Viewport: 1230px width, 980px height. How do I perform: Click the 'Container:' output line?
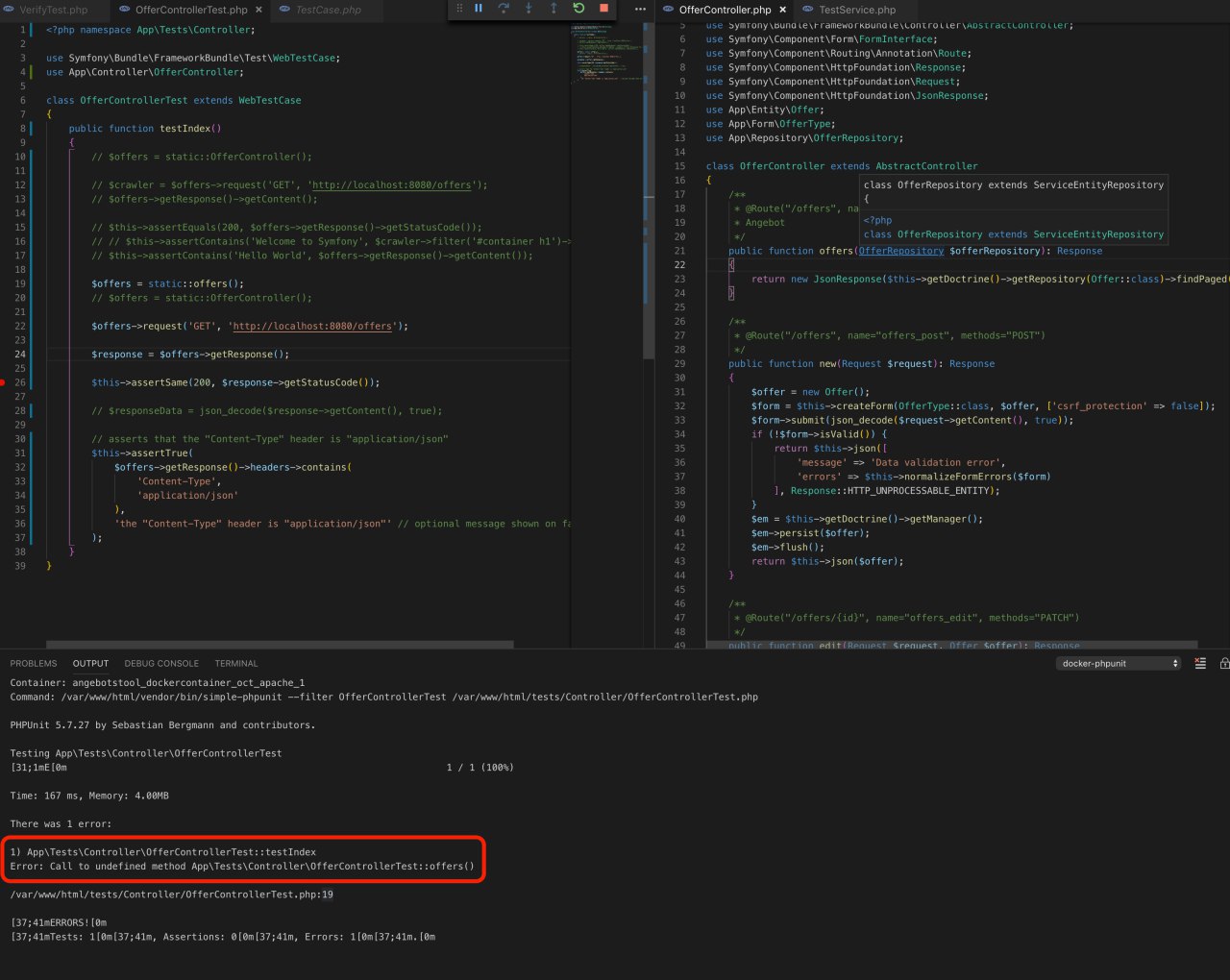point(158,682)
